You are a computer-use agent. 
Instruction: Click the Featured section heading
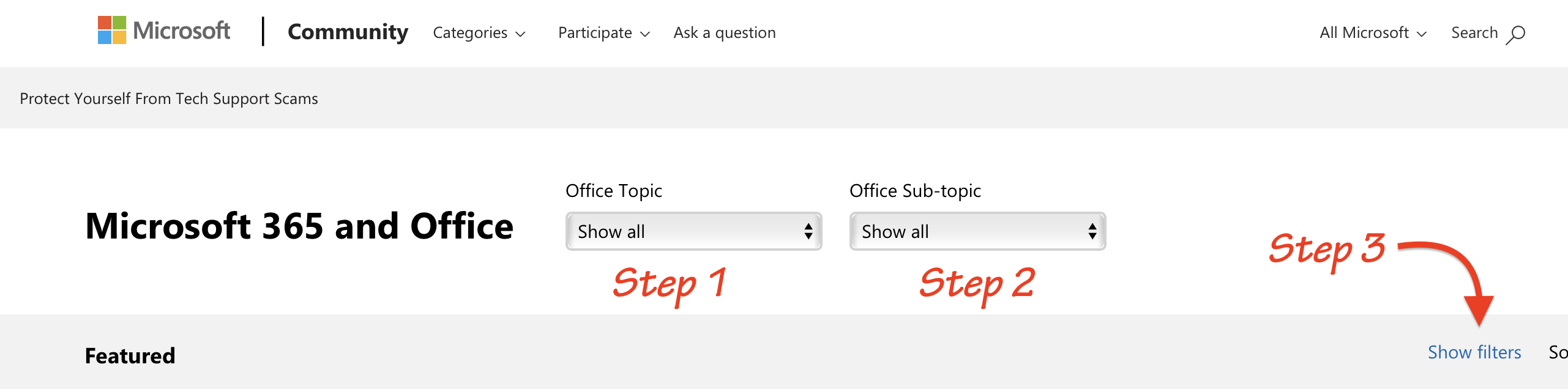tap(130, 356)
